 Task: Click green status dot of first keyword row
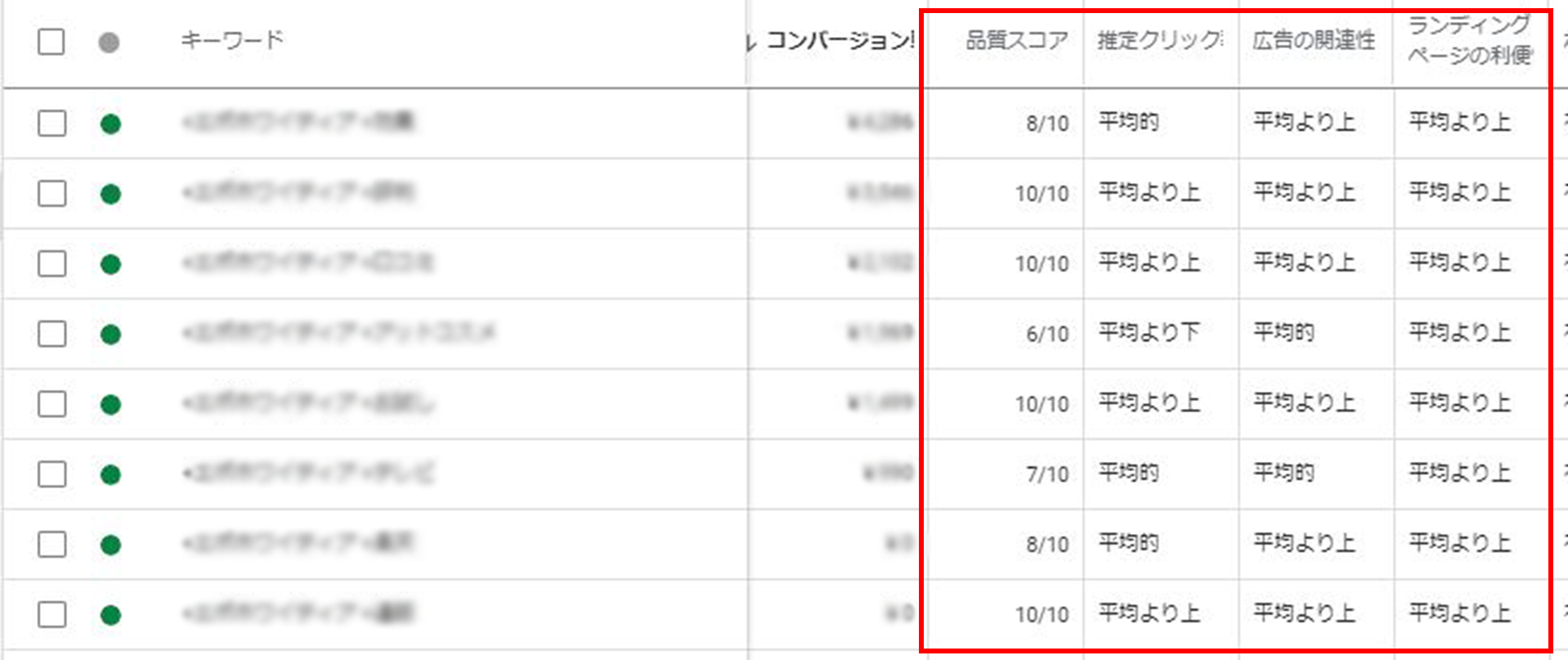pyautogui.click(x=110, y=124)
